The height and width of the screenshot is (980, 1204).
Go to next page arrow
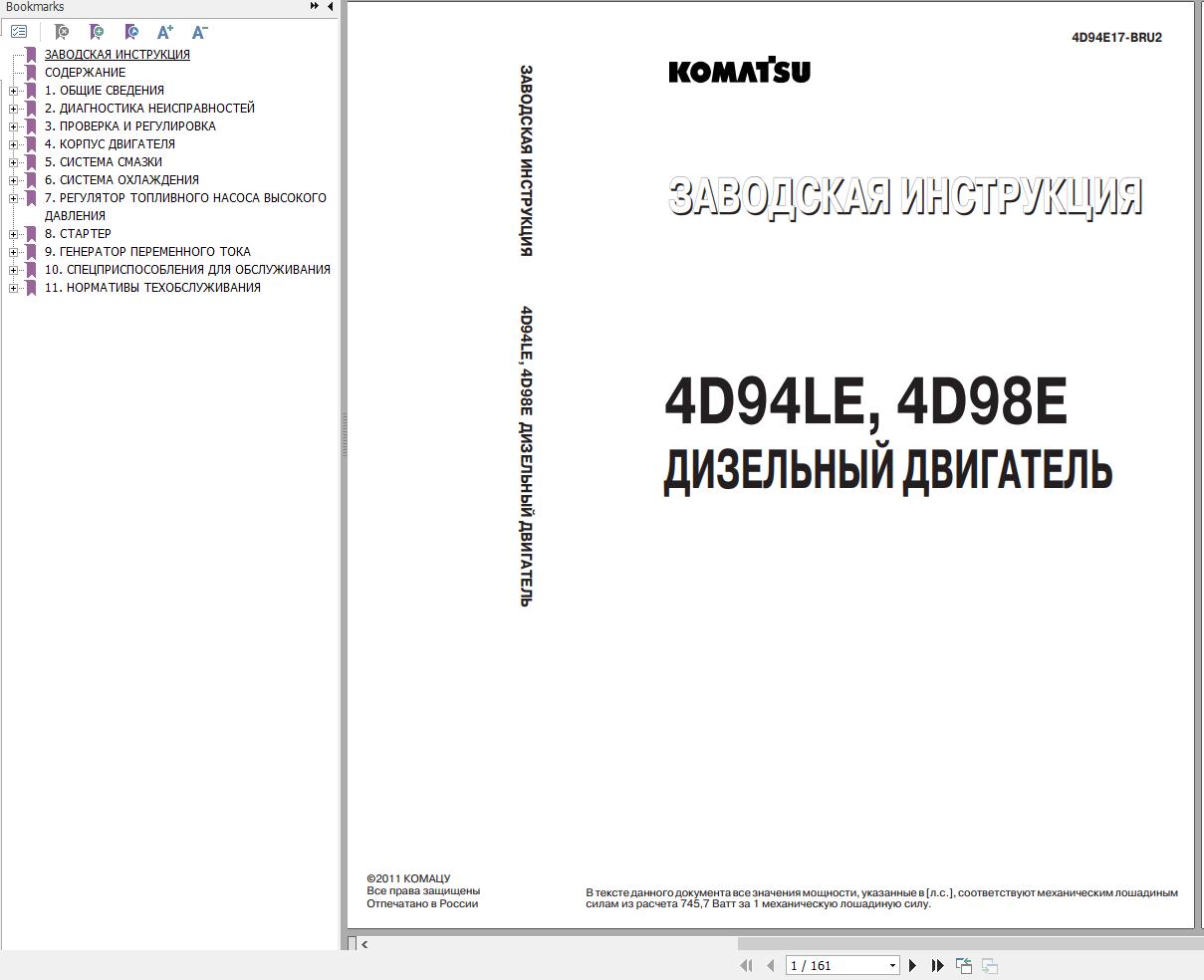[912, 965]
